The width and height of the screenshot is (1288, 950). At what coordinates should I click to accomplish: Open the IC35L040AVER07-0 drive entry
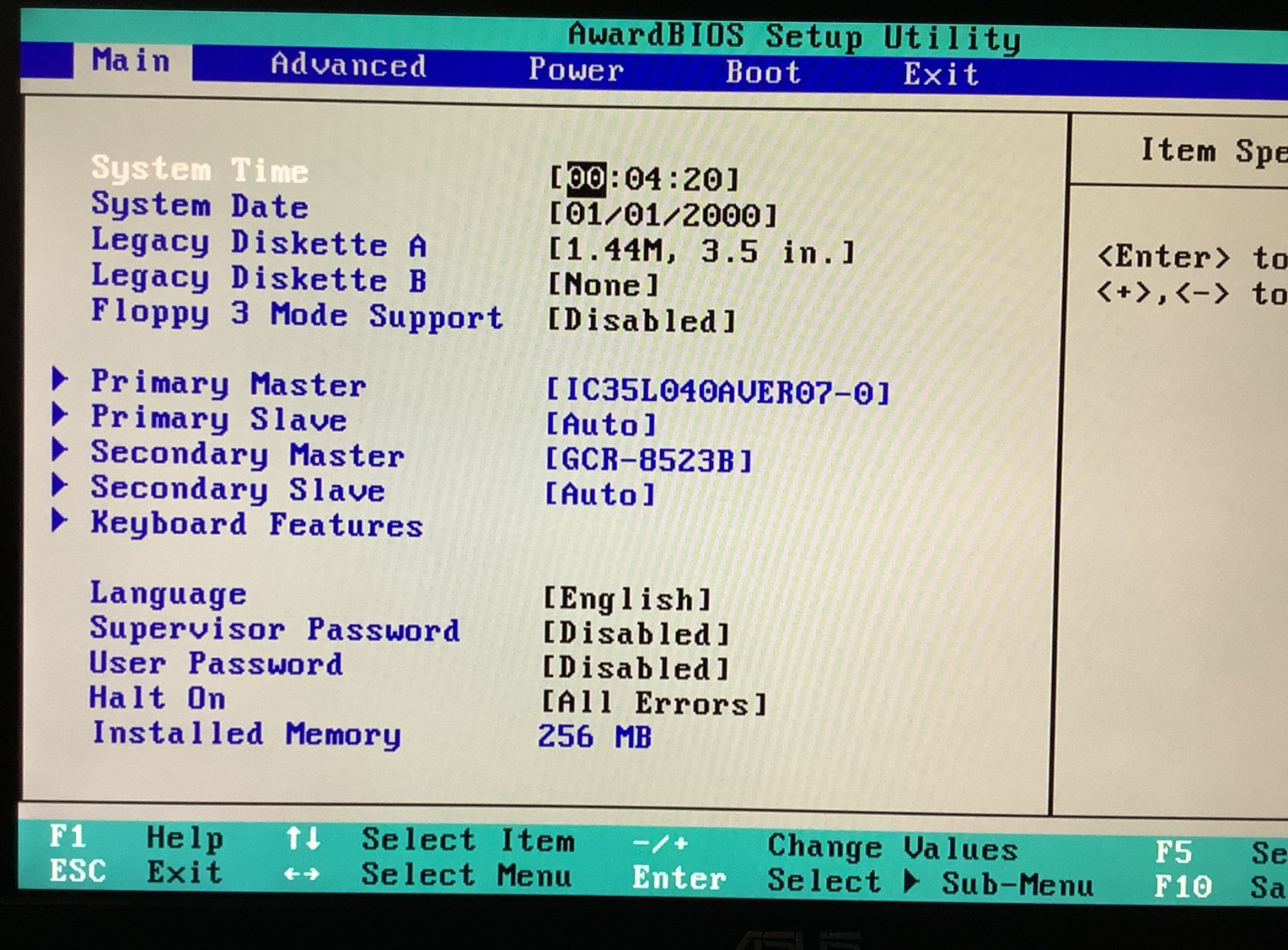tap(718, 392)
